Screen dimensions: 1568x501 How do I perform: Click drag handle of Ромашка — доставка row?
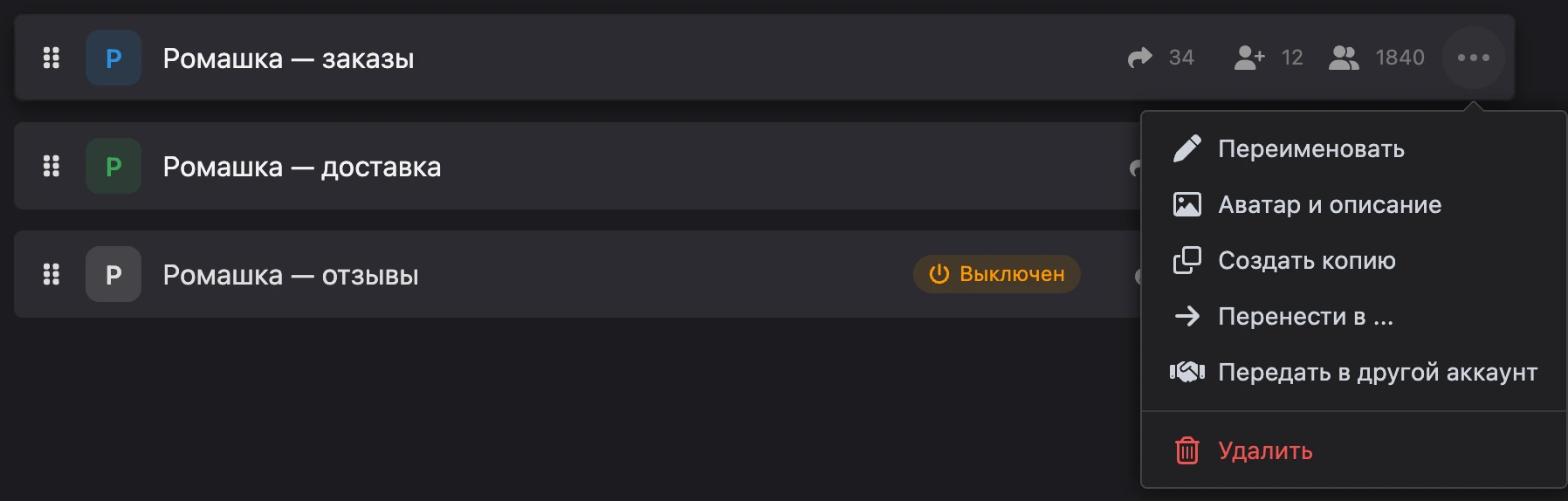tap(52, 166)
